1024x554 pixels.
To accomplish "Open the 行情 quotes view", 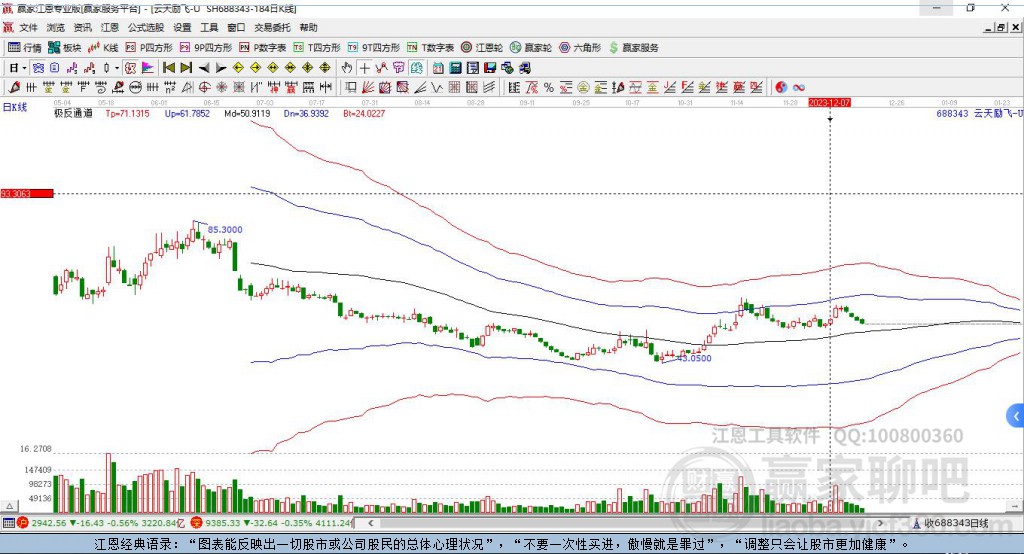I will pos(24,48).
